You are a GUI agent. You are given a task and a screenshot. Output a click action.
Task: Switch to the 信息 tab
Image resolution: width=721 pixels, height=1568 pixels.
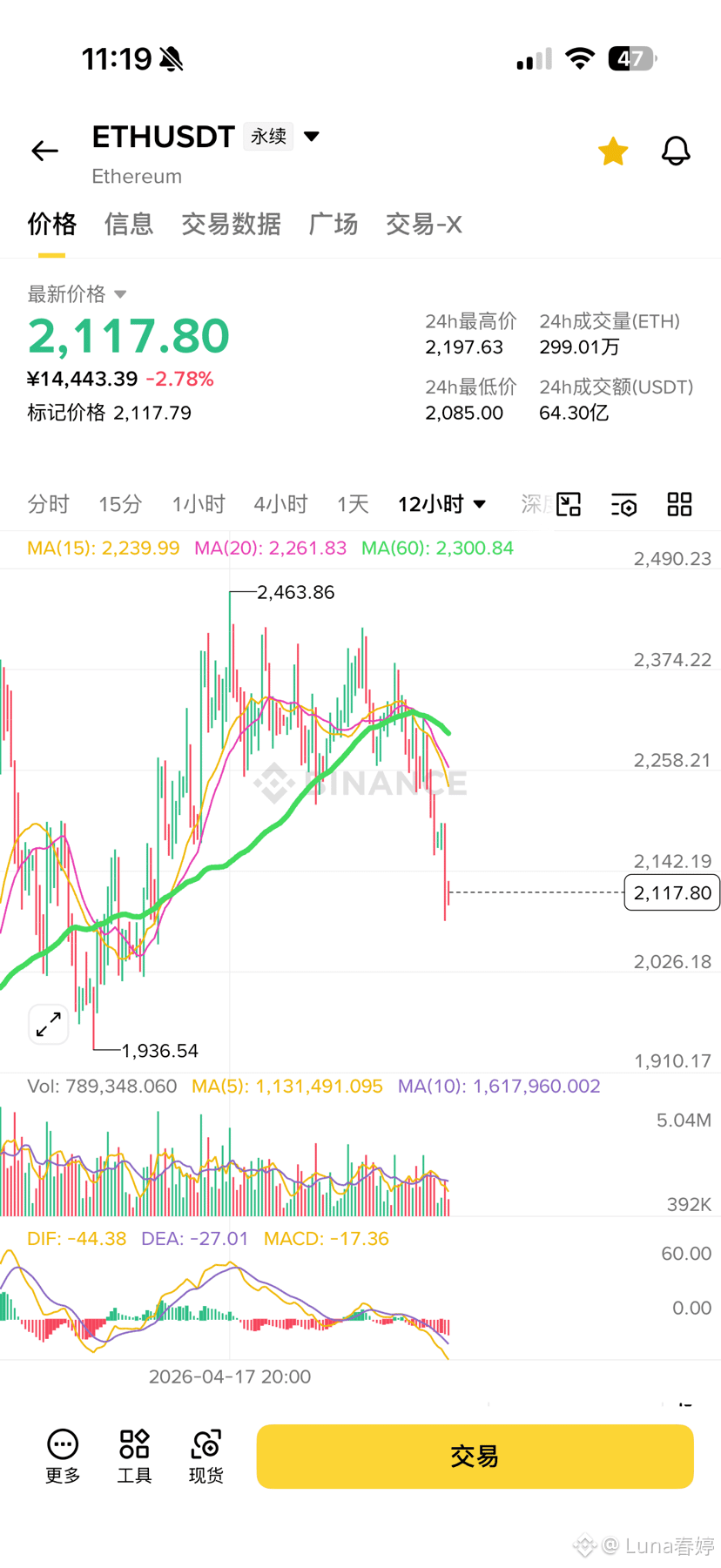click(129, 225)
